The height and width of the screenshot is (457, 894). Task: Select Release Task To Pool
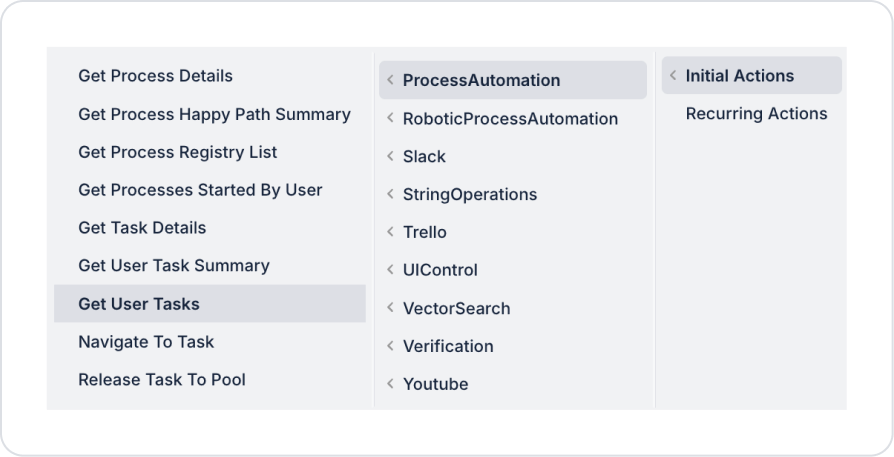click(x=162, y=380)
